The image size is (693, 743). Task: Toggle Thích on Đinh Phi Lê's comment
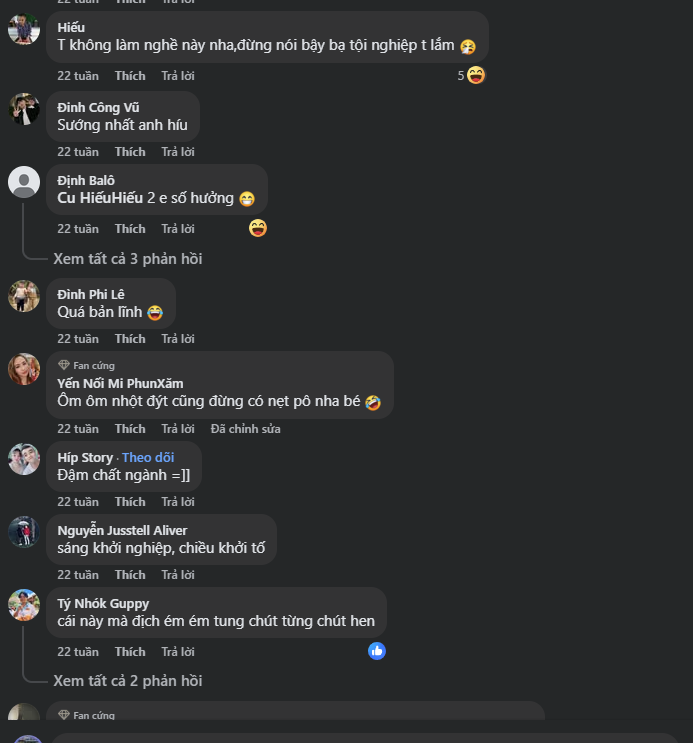pos(130,339)
